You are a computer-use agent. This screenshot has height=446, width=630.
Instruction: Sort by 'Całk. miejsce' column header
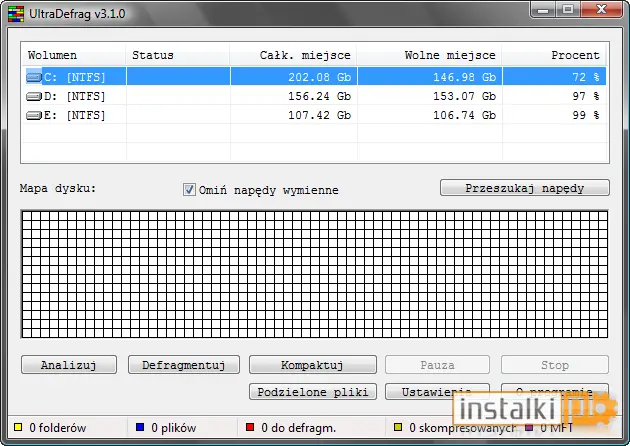click(x=294, y=55)
